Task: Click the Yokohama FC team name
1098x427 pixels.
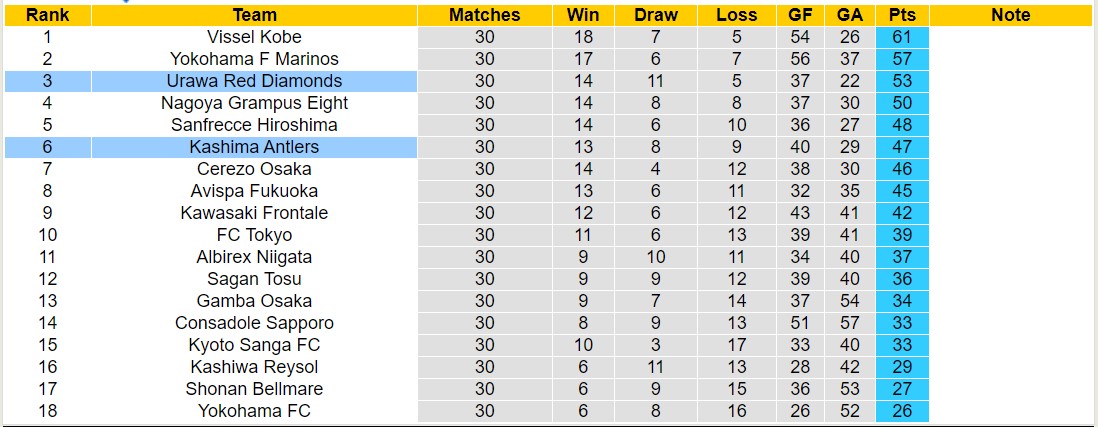Action: coord(254,411)
